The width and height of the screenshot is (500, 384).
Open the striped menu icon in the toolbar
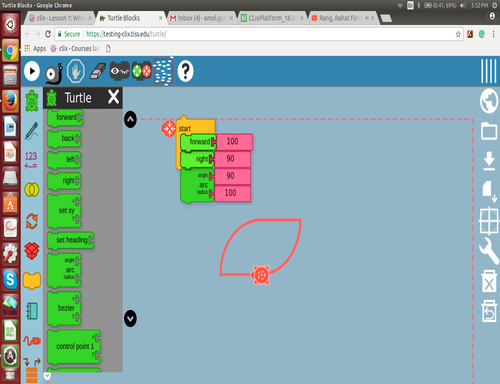[489, 71]
